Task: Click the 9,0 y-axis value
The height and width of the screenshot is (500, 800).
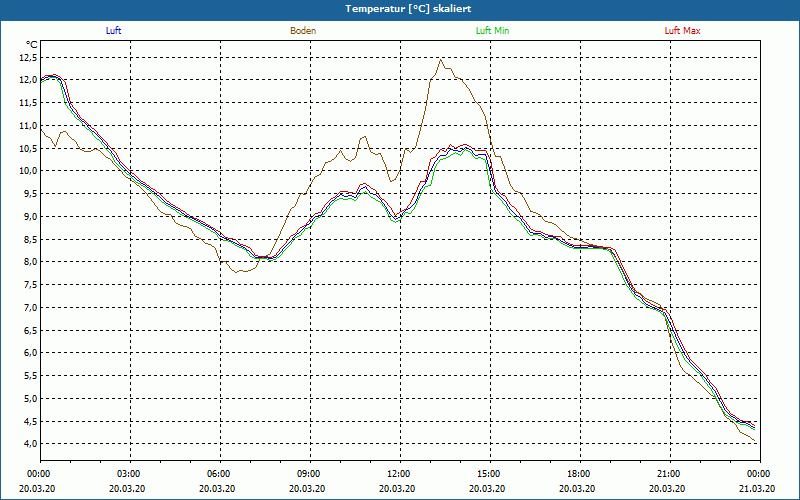Action: pyautogui.click(x=31, y=217)
